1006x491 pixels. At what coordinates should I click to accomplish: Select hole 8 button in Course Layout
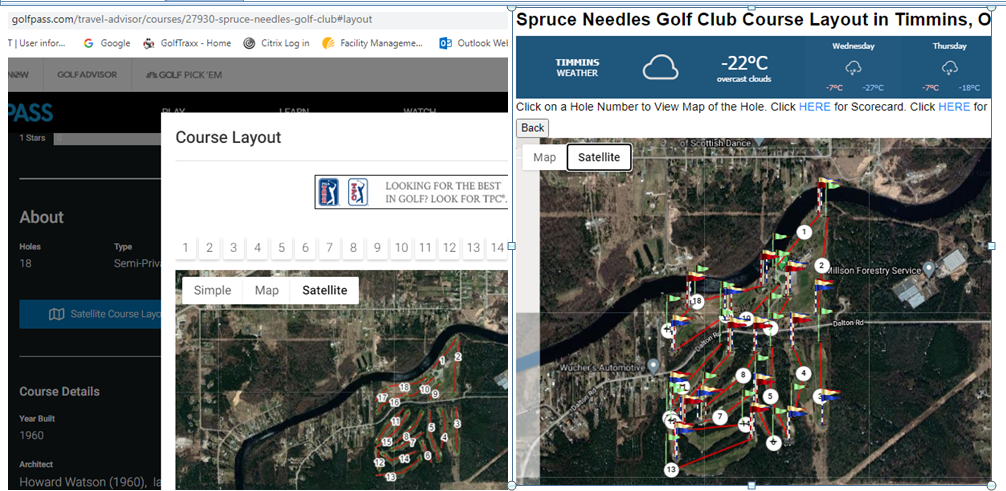point(353,247)
